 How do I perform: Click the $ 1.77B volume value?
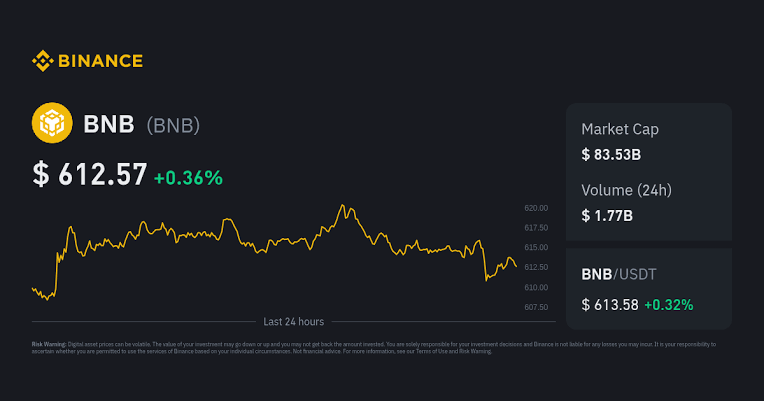point(607,215)
